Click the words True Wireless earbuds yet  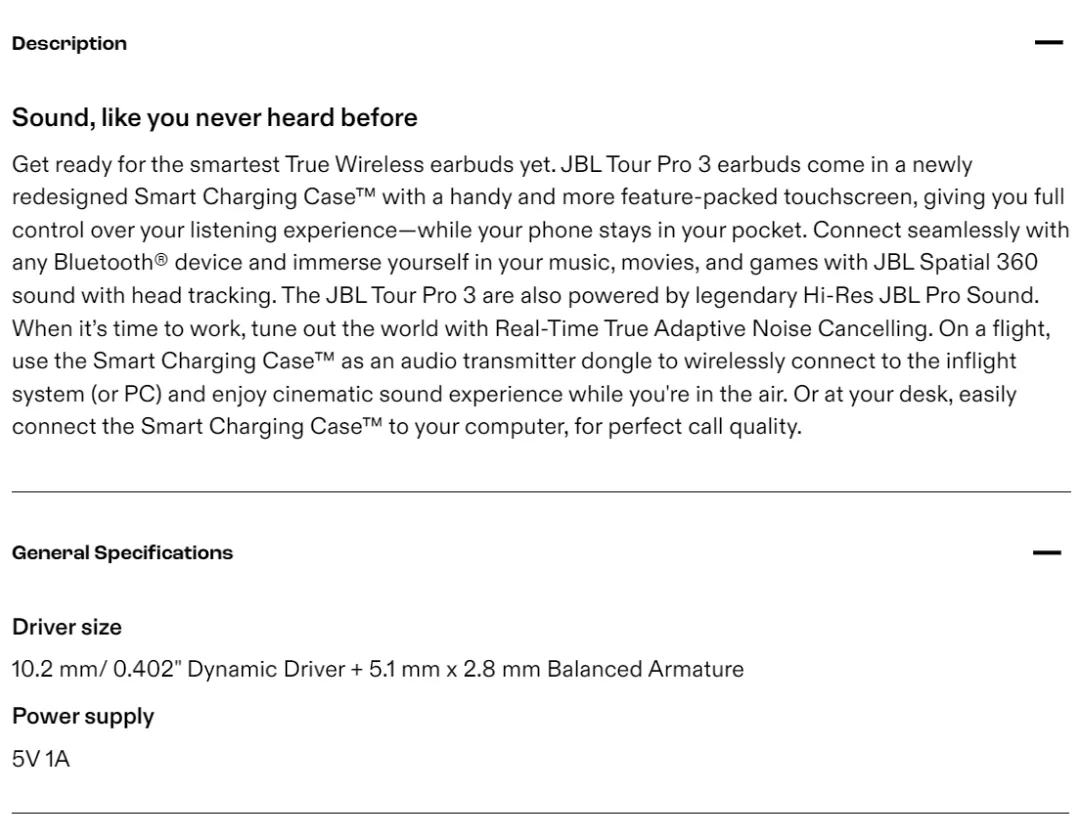[419, 165]
